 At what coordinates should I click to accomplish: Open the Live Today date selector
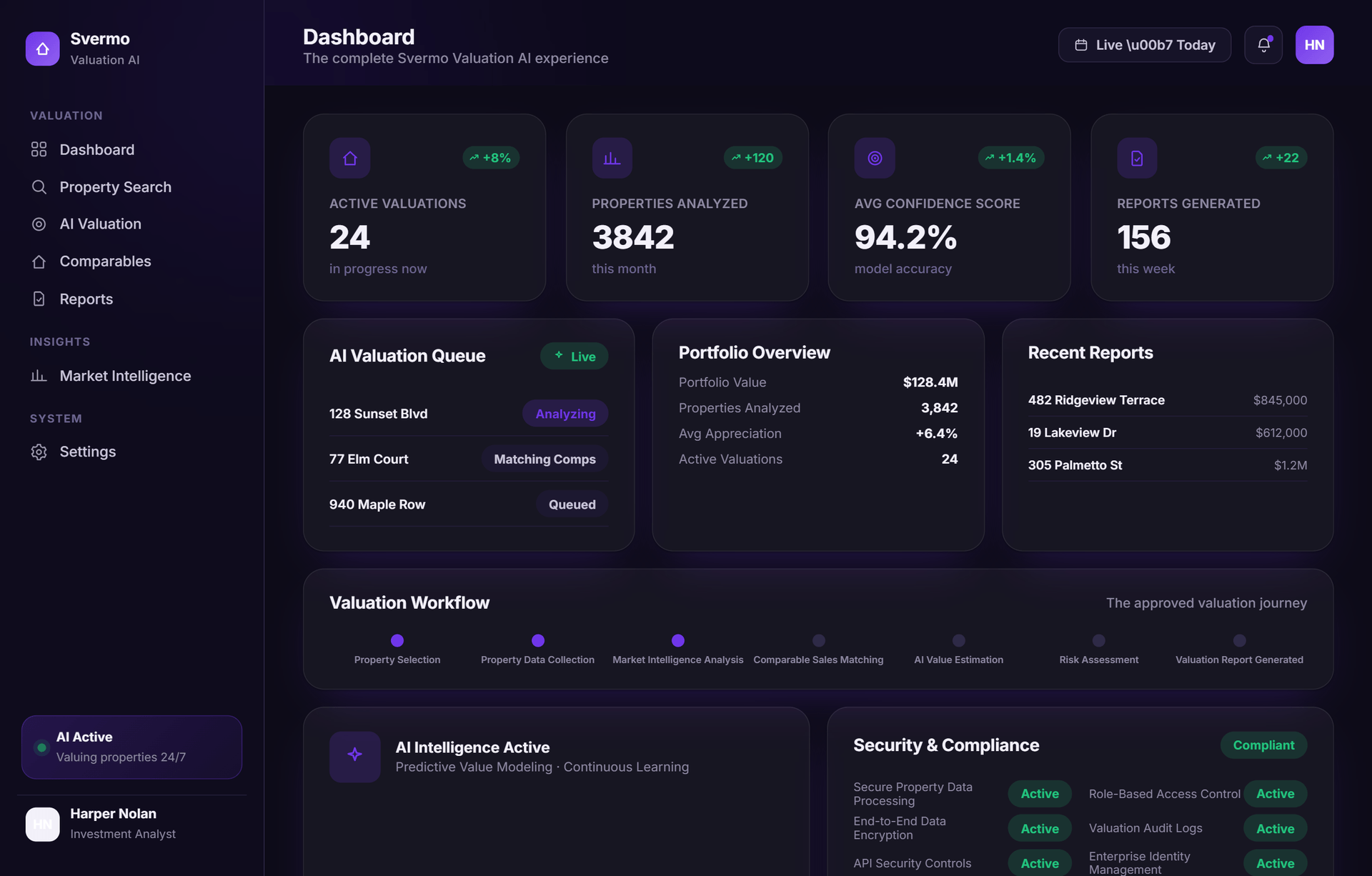pos(1144,45)
